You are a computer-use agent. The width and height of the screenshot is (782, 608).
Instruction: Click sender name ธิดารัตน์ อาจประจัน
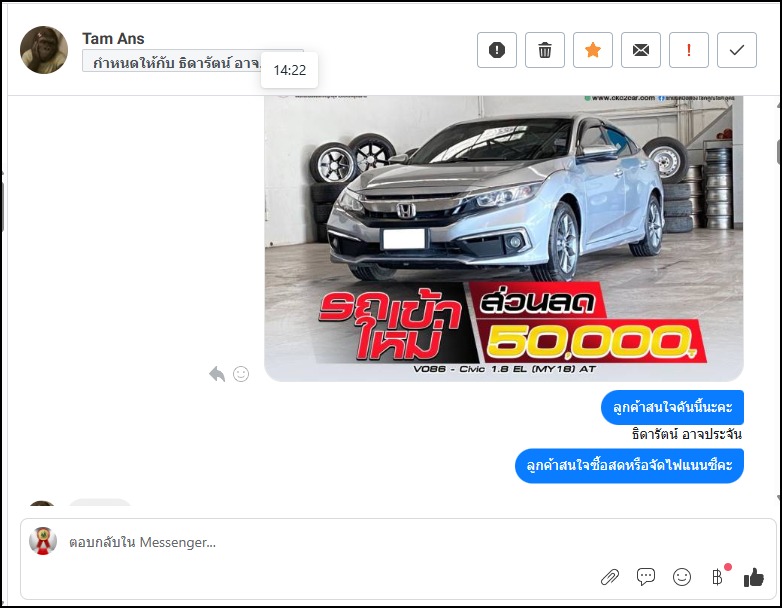687,434
